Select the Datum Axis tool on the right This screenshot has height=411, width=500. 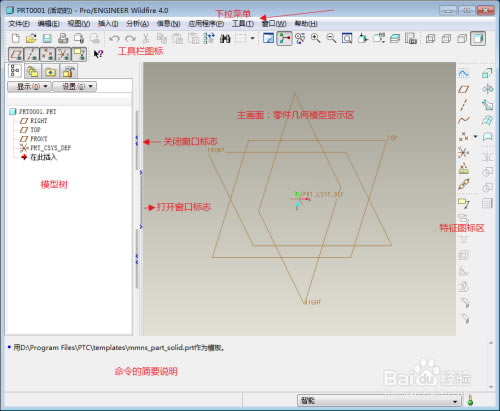click(x=464, y=105)
